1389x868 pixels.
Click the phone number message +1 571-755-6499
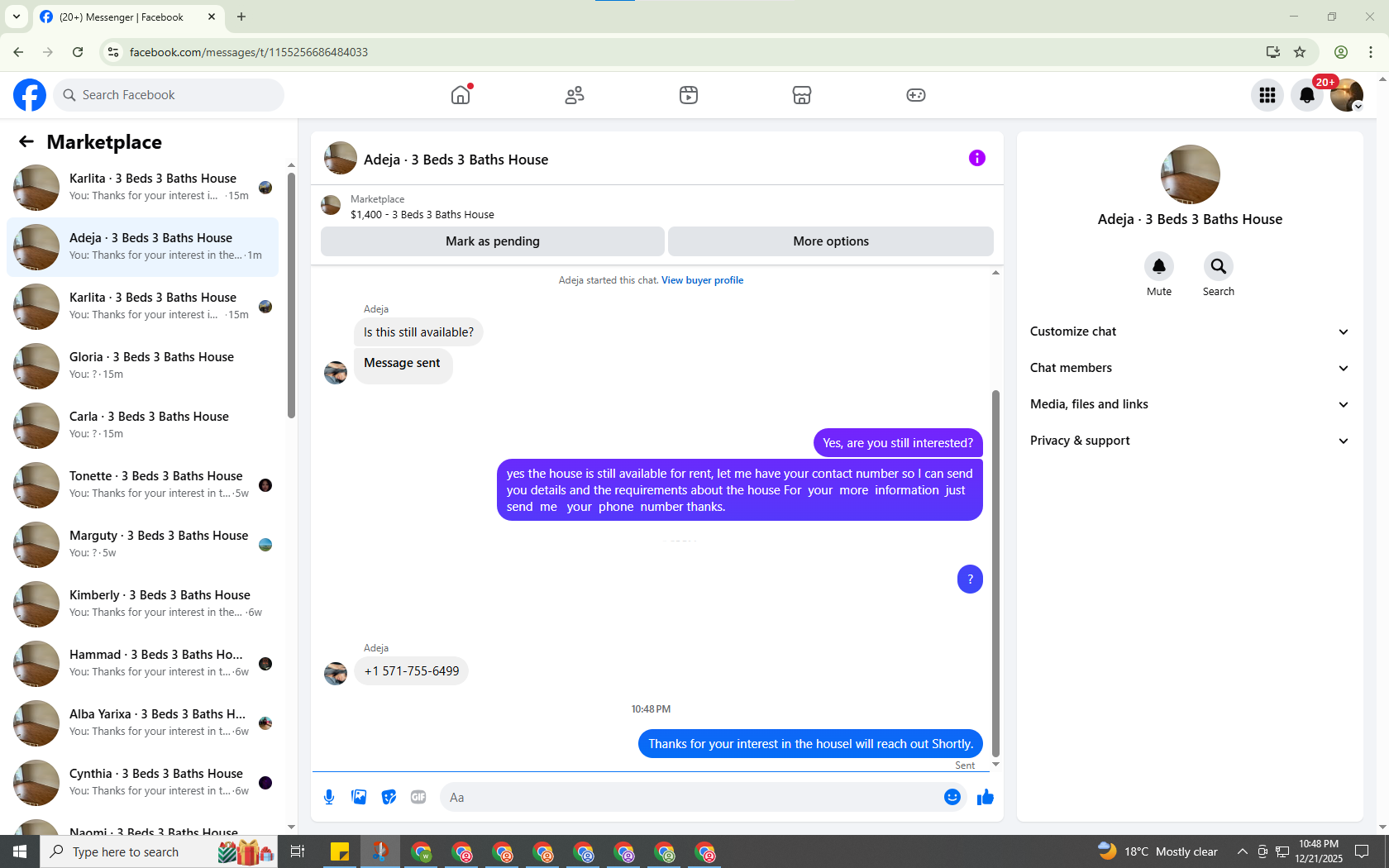(x=412, y=671)
